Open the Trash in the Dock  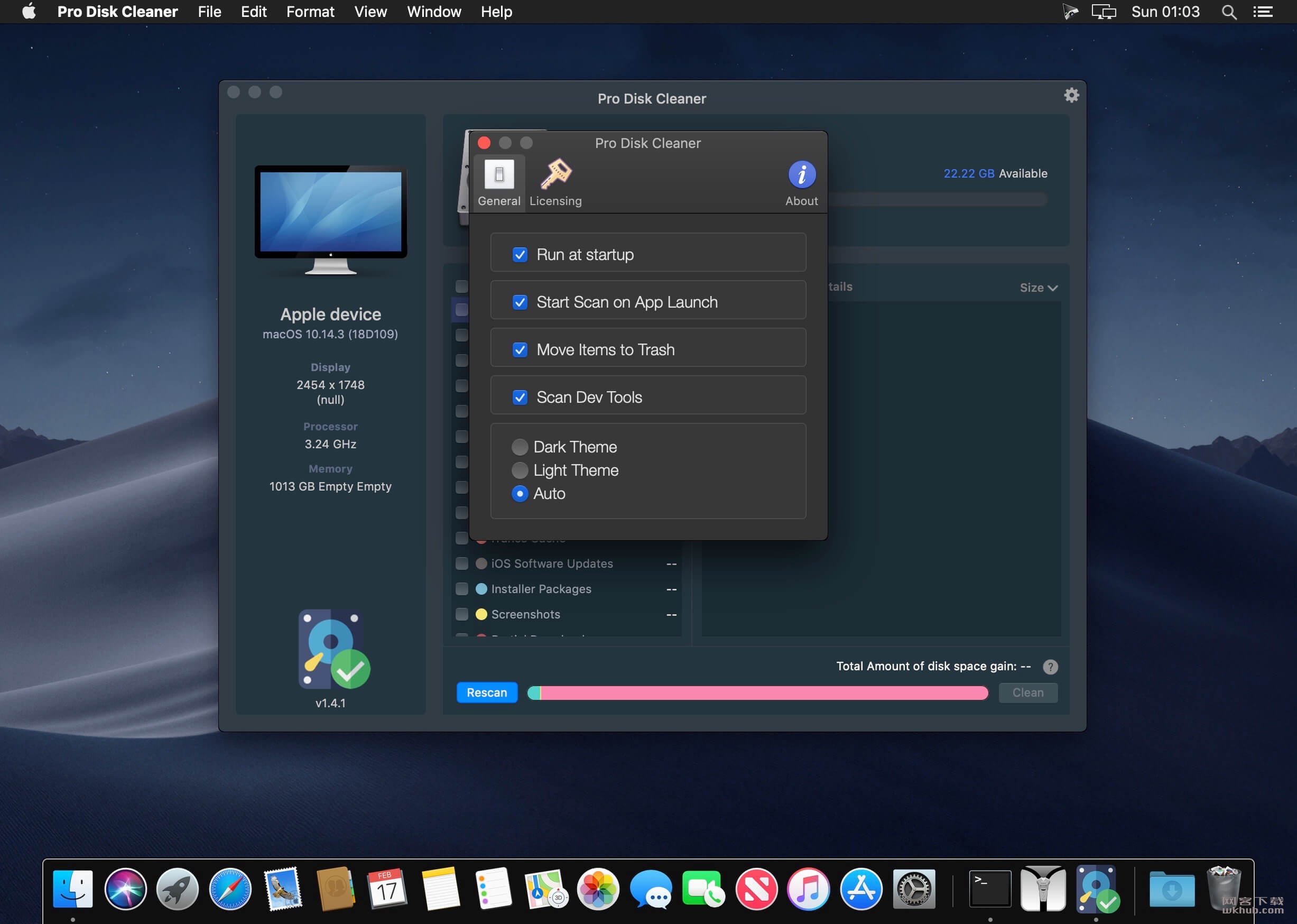tap(1224, 888)
